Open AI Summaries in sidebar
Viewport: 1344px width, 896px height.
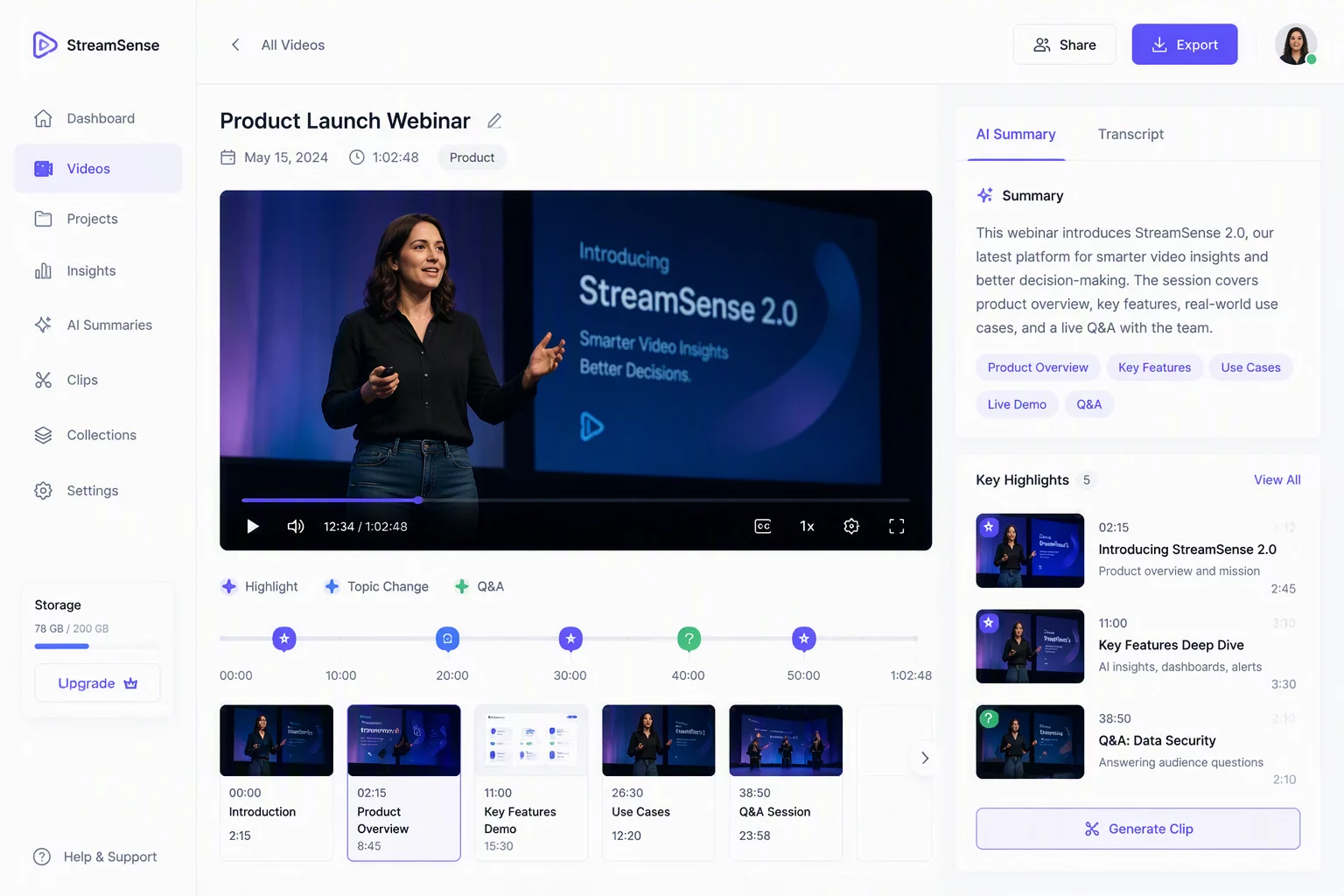[x=98, y=325]
